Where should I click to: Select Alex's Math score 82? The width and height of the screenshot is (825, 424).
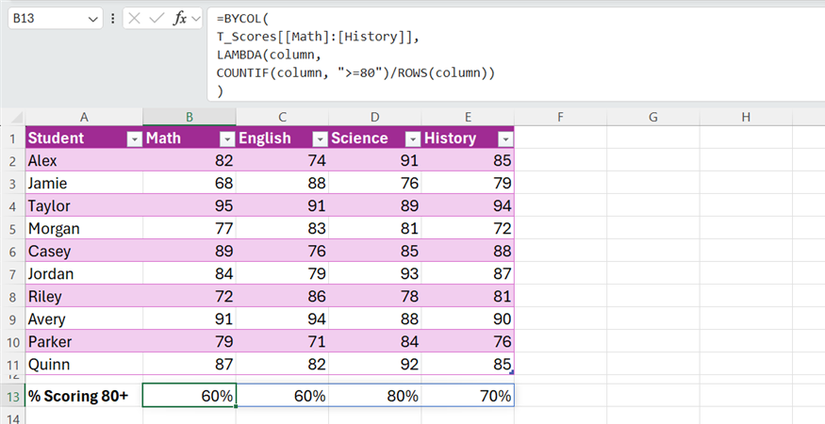(189, 161)
